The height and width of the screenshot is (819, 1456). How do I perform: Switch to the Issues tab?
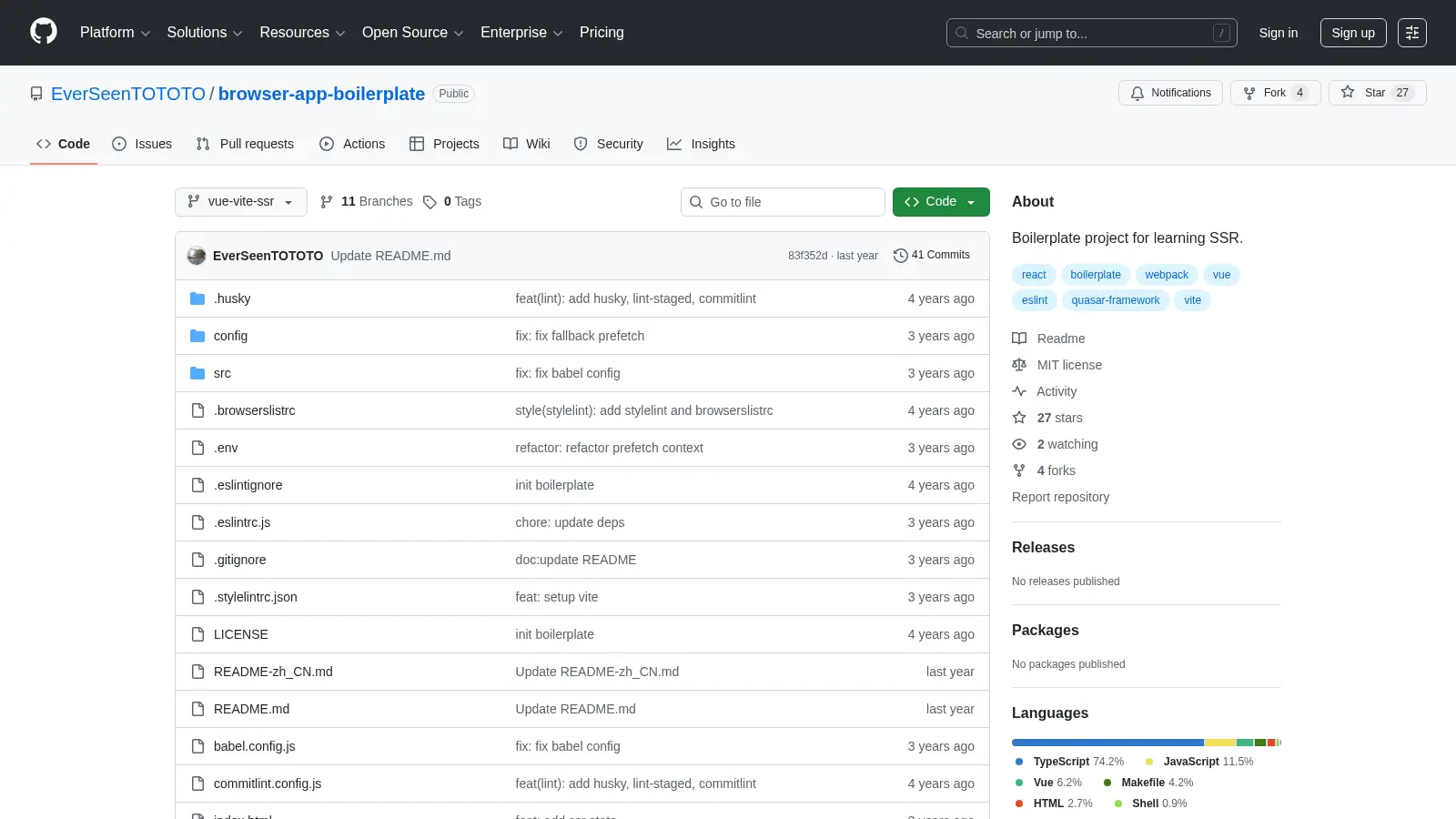[x=142, y=144]
